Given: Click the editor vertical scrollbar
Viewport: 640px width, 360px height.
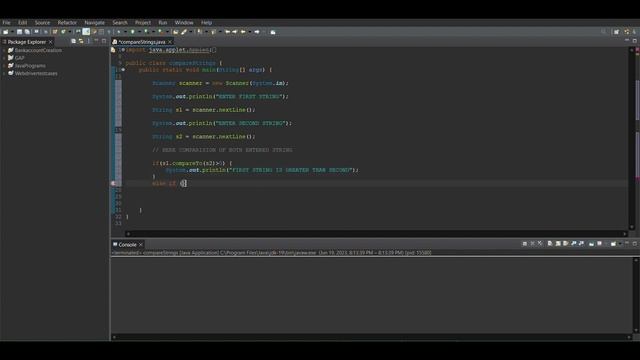Looking at the screenshot, I should 632,137.
